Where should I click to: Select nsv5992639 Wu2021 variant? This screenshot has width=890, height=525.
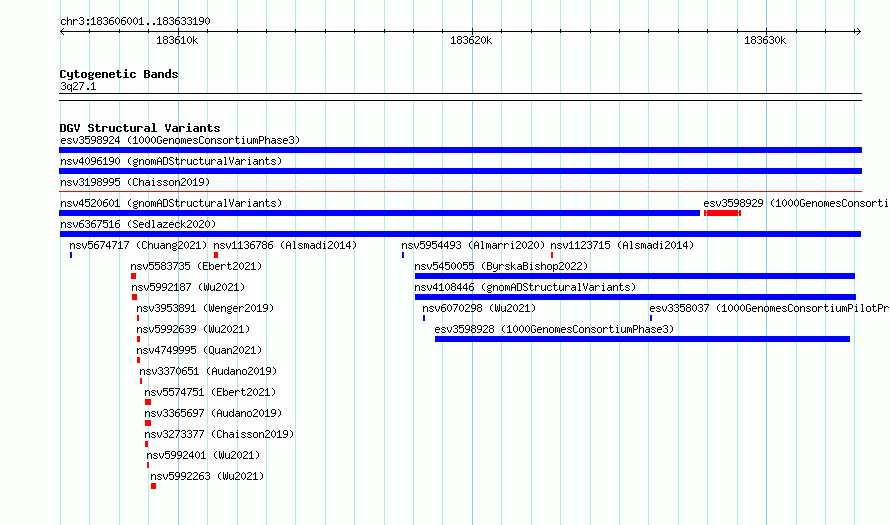(x=193, y=329)
